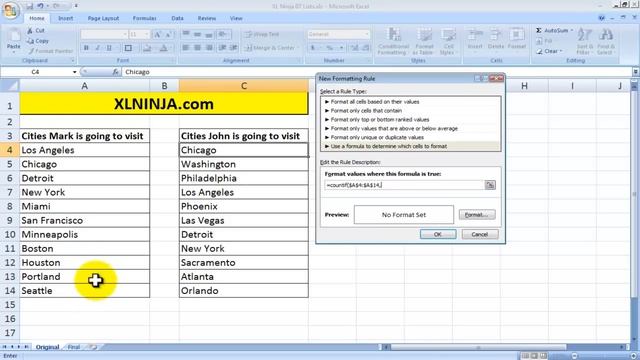
Task: Click the Grow Font icon
Action: point(157,35)
